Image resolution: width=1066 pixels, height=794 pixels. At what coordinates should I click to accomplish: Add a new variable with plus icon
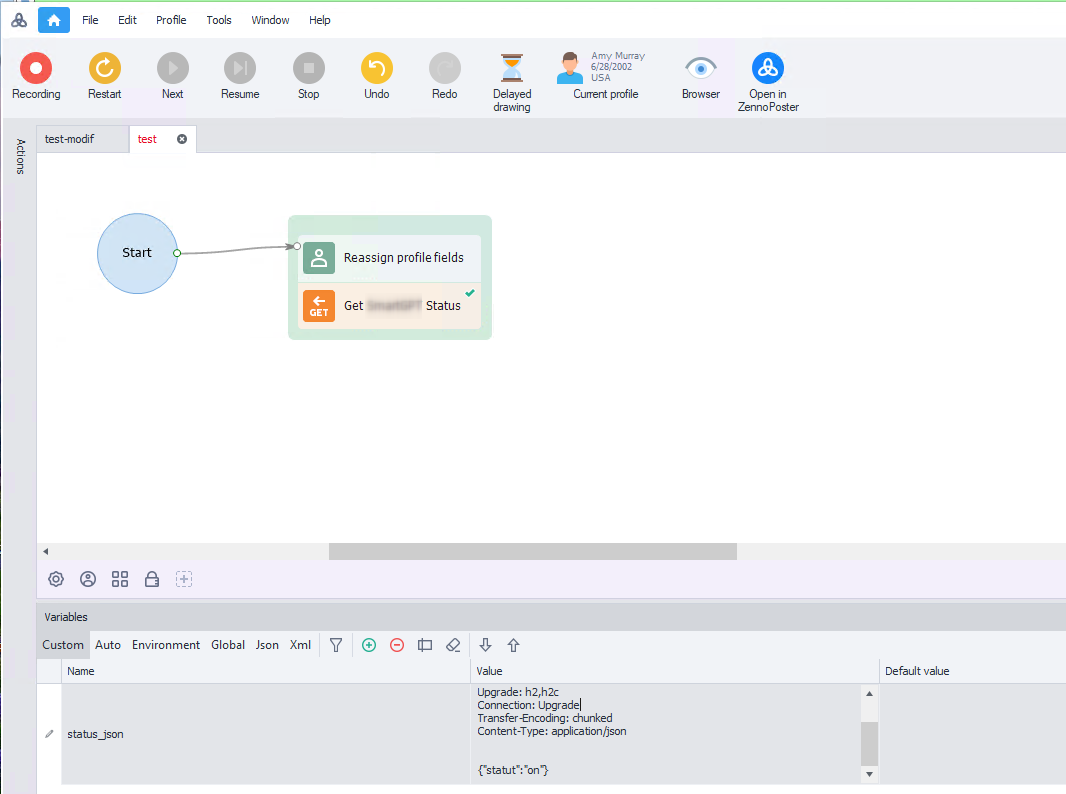(369, 645)
